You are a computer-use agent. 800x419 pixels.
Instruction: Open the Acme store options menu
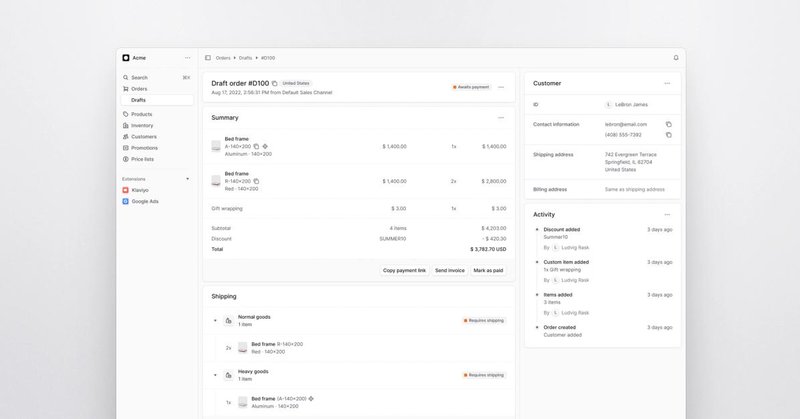coord(188,58)
